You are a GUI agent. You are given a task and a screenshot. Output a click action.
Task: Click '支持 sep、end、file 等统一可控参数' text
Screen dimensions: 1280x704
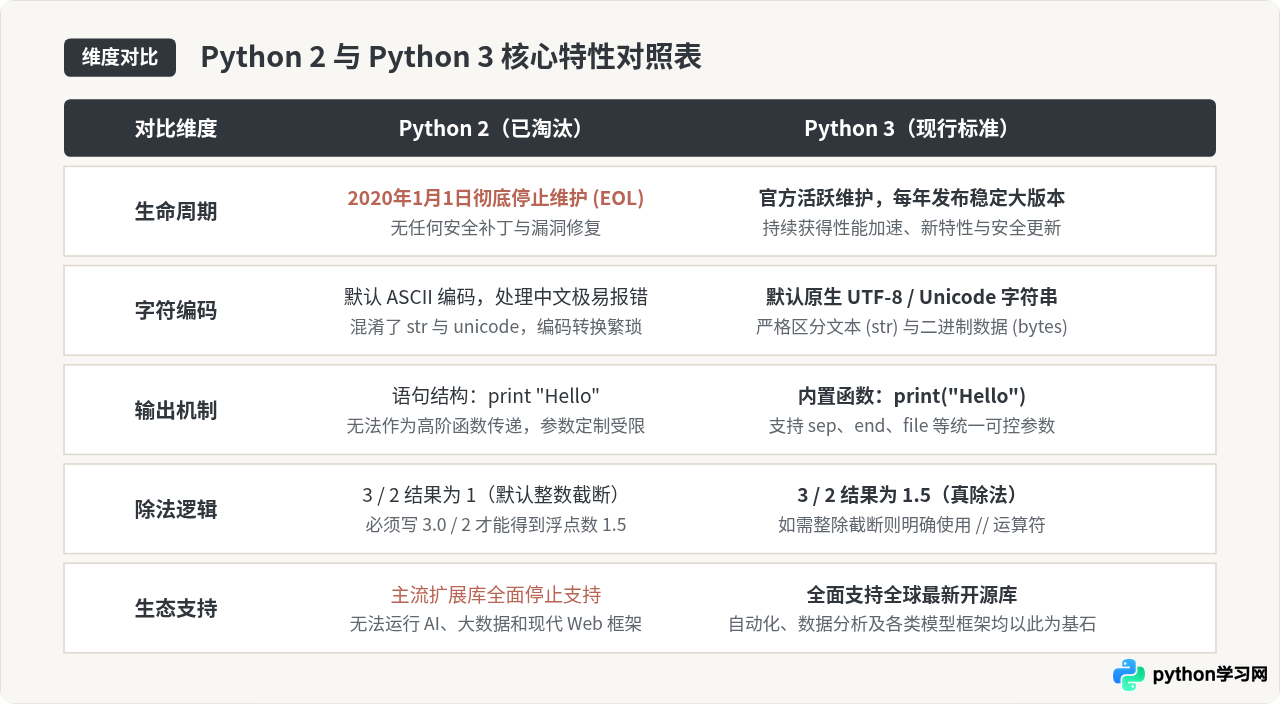[911, 426]
